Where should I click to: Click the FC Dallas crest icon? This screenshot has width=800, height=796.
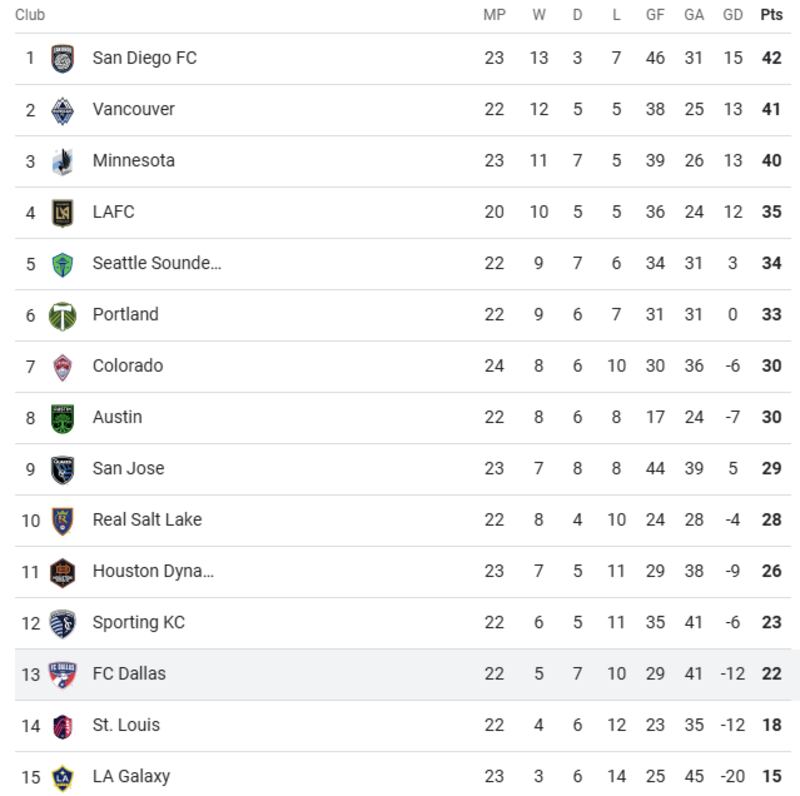(x=63, y=674)
